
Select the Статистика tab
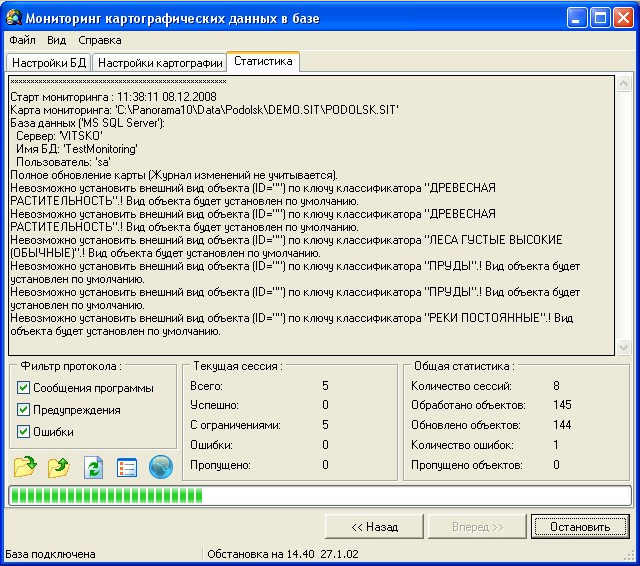click(x=263, y=62)
